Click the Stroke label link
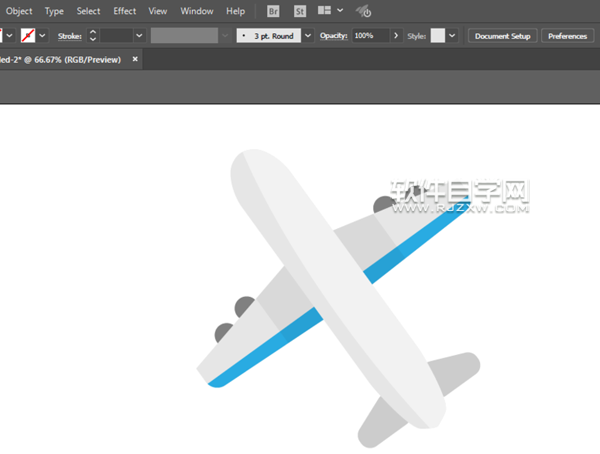The width and height of the screenshot is (600, 454). [69, 35]
